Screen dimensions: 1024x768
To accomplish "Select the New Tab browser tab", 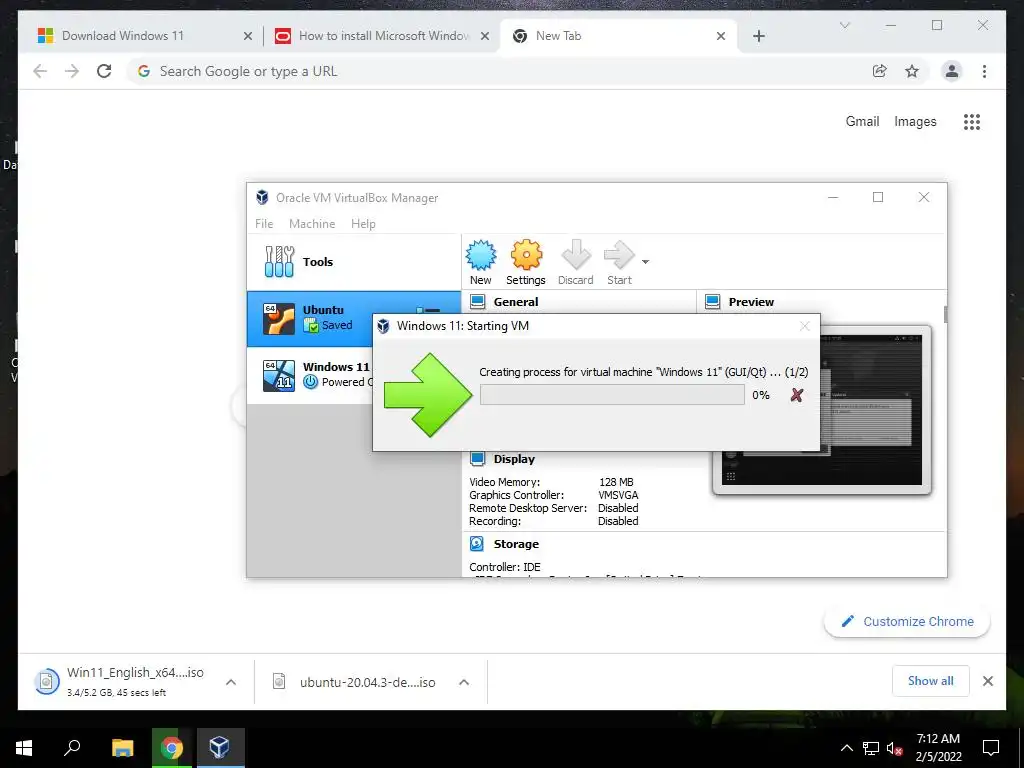I will coord(619,36).
